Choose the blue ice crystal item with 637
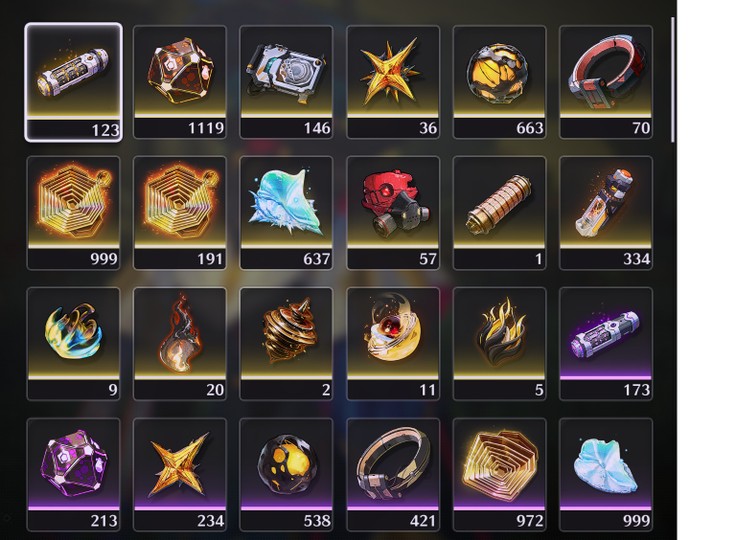This screenshot has width=736, height=540. [286, 213]
